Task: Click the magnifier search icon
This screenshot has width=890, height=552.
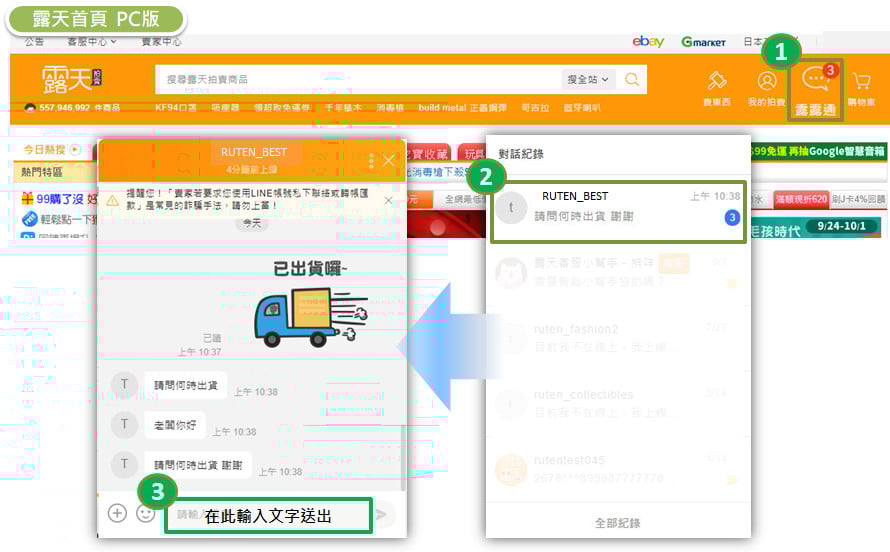Action: (632, 79)
